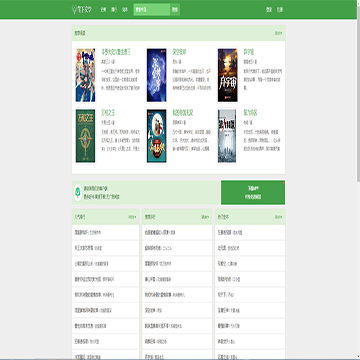Open the green emblem book cover

point(85,136)
